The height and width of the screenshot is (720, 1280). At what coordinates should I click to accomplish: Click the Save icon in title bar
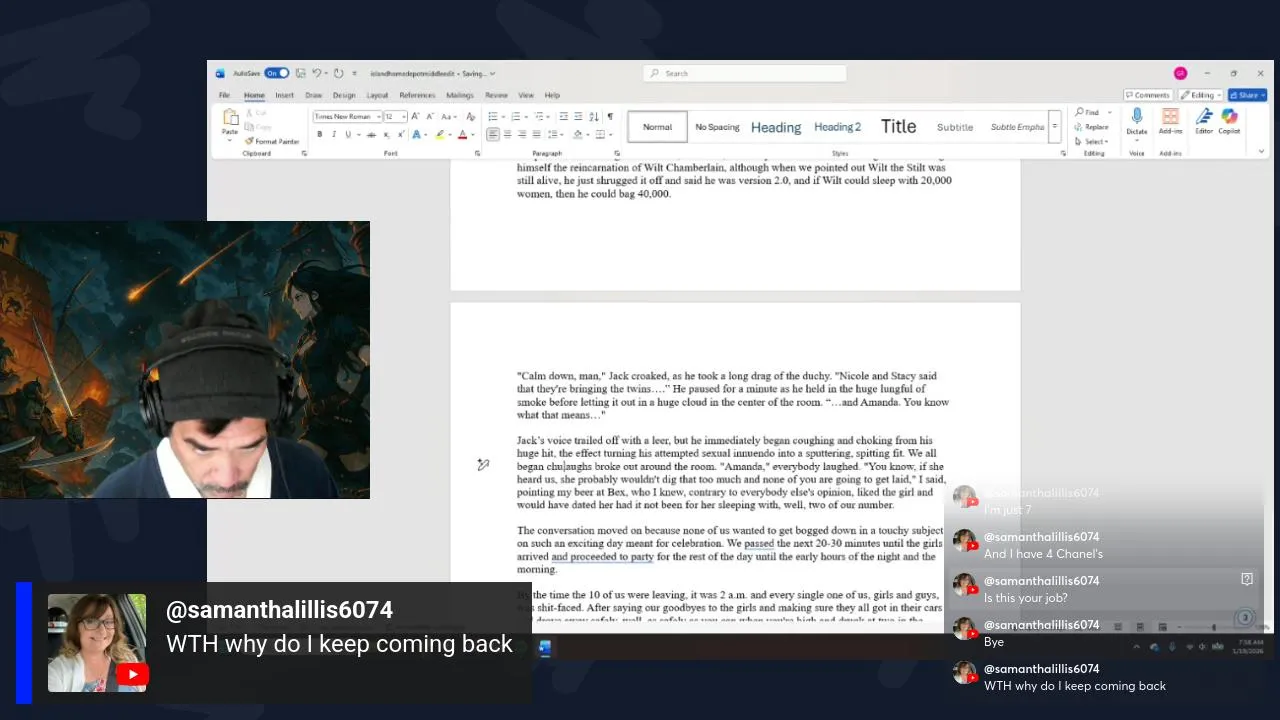300,73
